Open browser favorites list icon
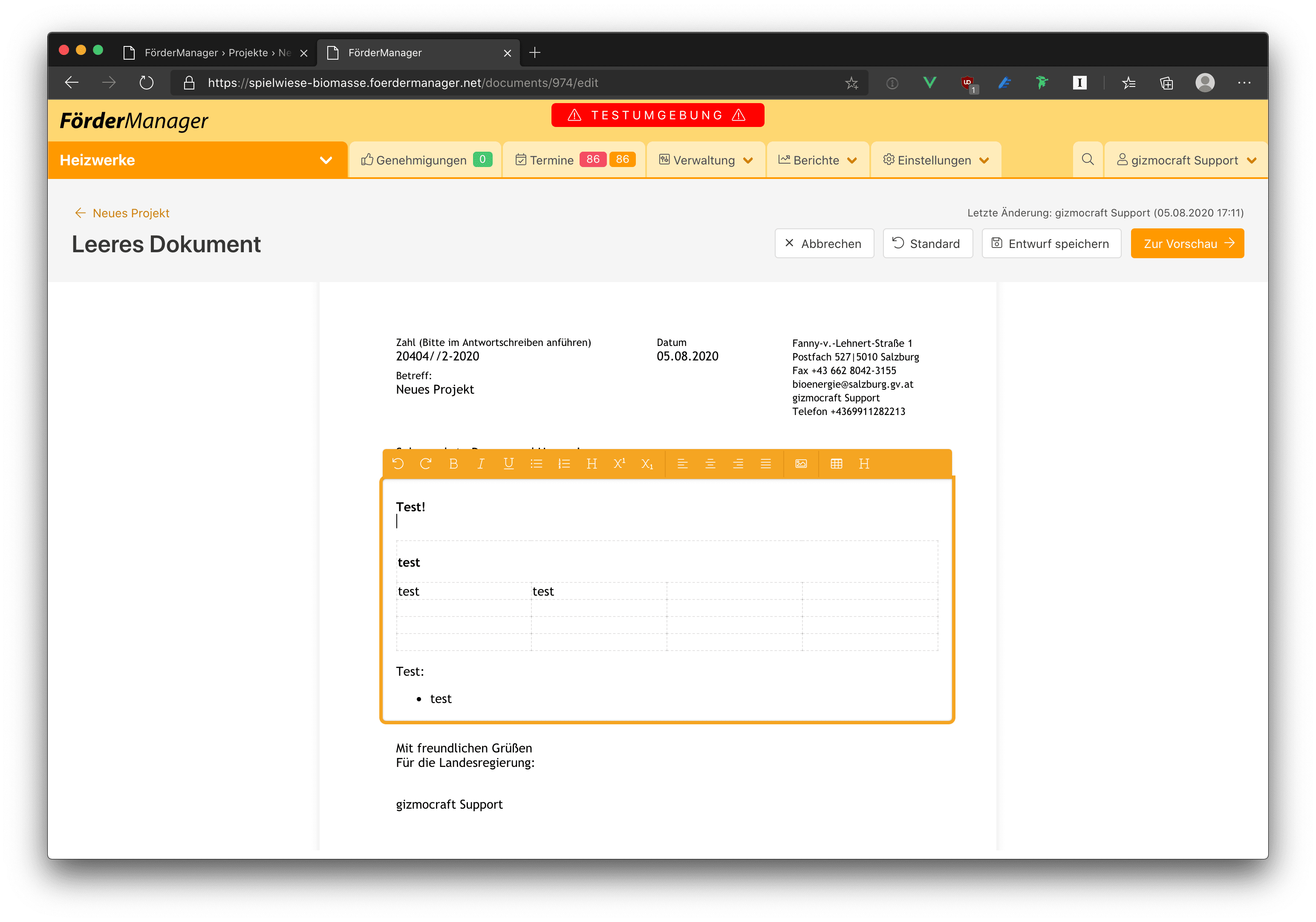The image size is (1316, 922). [x=1128, y=83]
